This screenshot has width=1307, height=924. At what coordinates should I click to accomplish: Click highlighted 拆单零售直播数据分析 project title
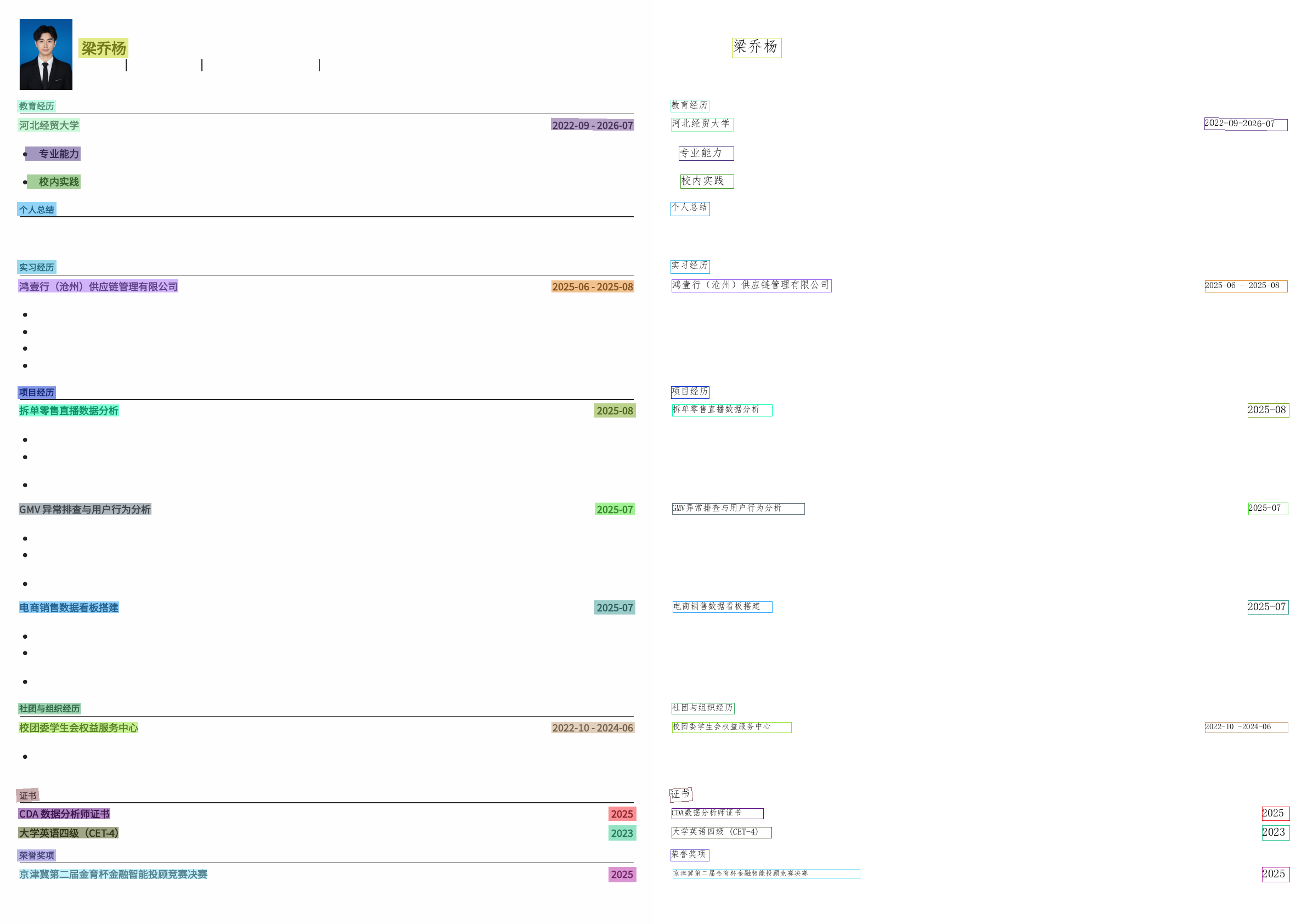pyautogui.click(x=68, y=410)
